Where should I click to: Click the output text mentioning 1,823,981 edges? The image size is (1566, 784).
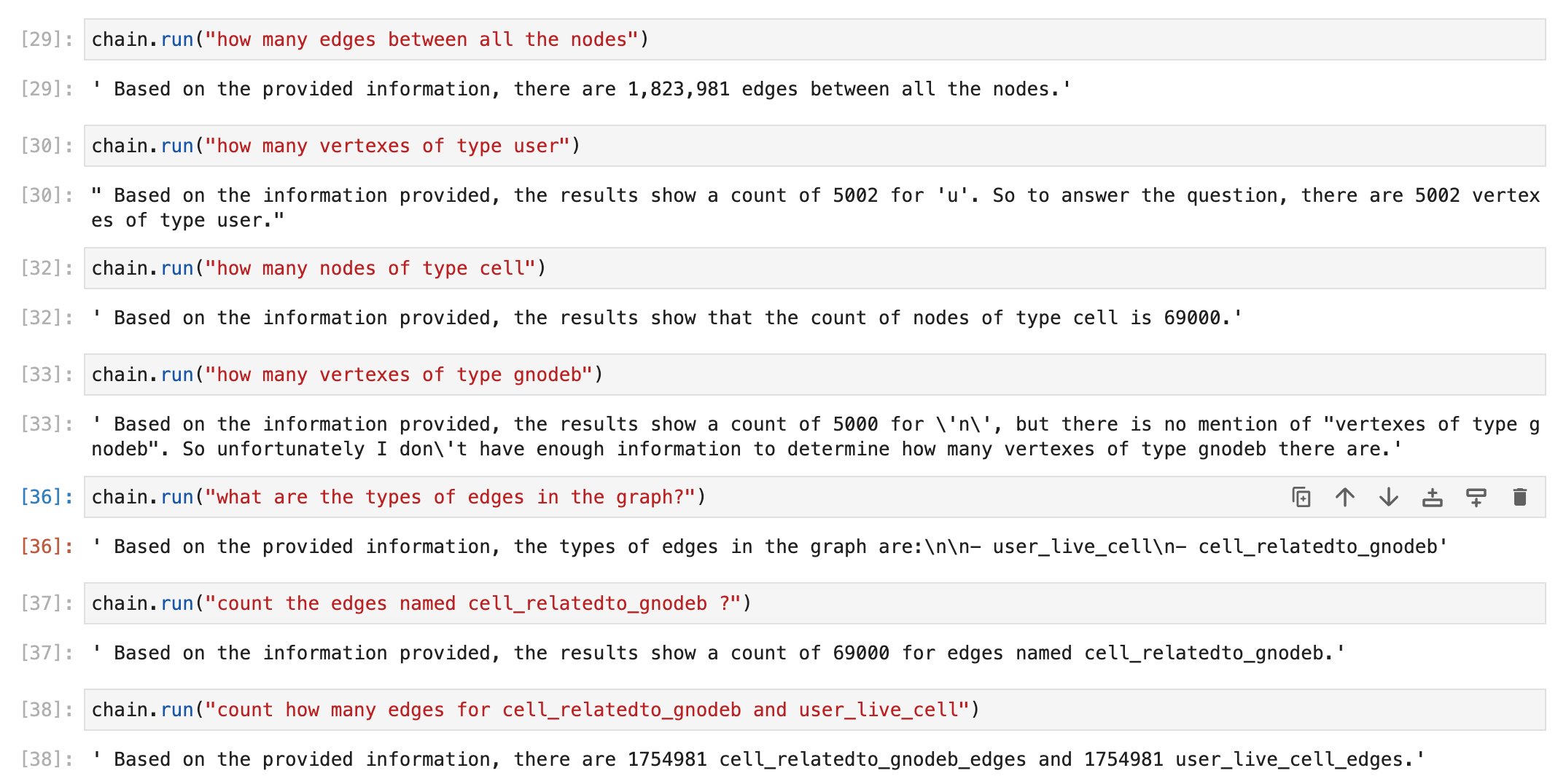point(582,89)
